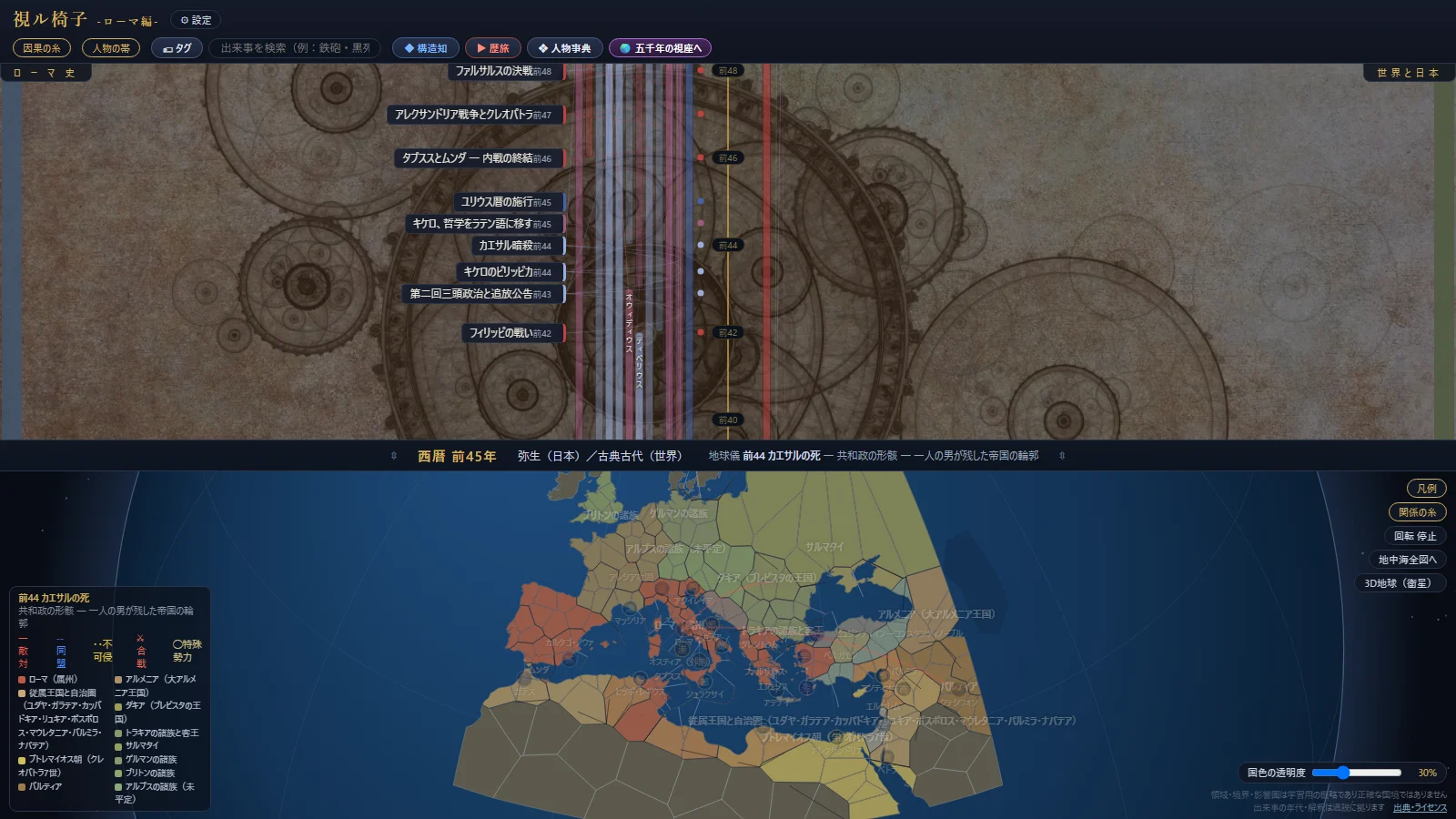Toggle the 凡例 legend button

coord(1426,489)
